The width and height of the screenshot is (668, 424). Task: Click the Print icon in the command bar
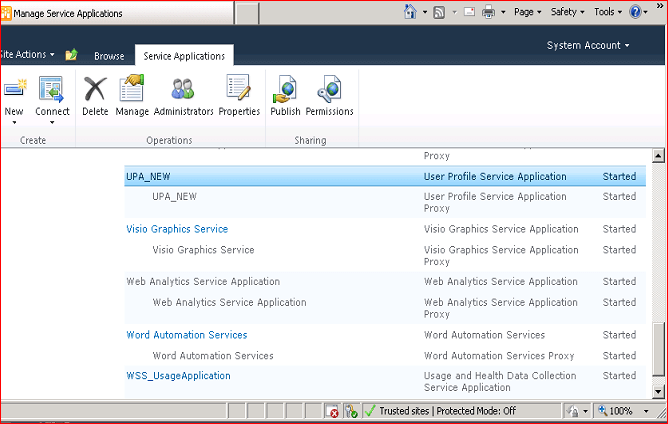coord(488,12)
